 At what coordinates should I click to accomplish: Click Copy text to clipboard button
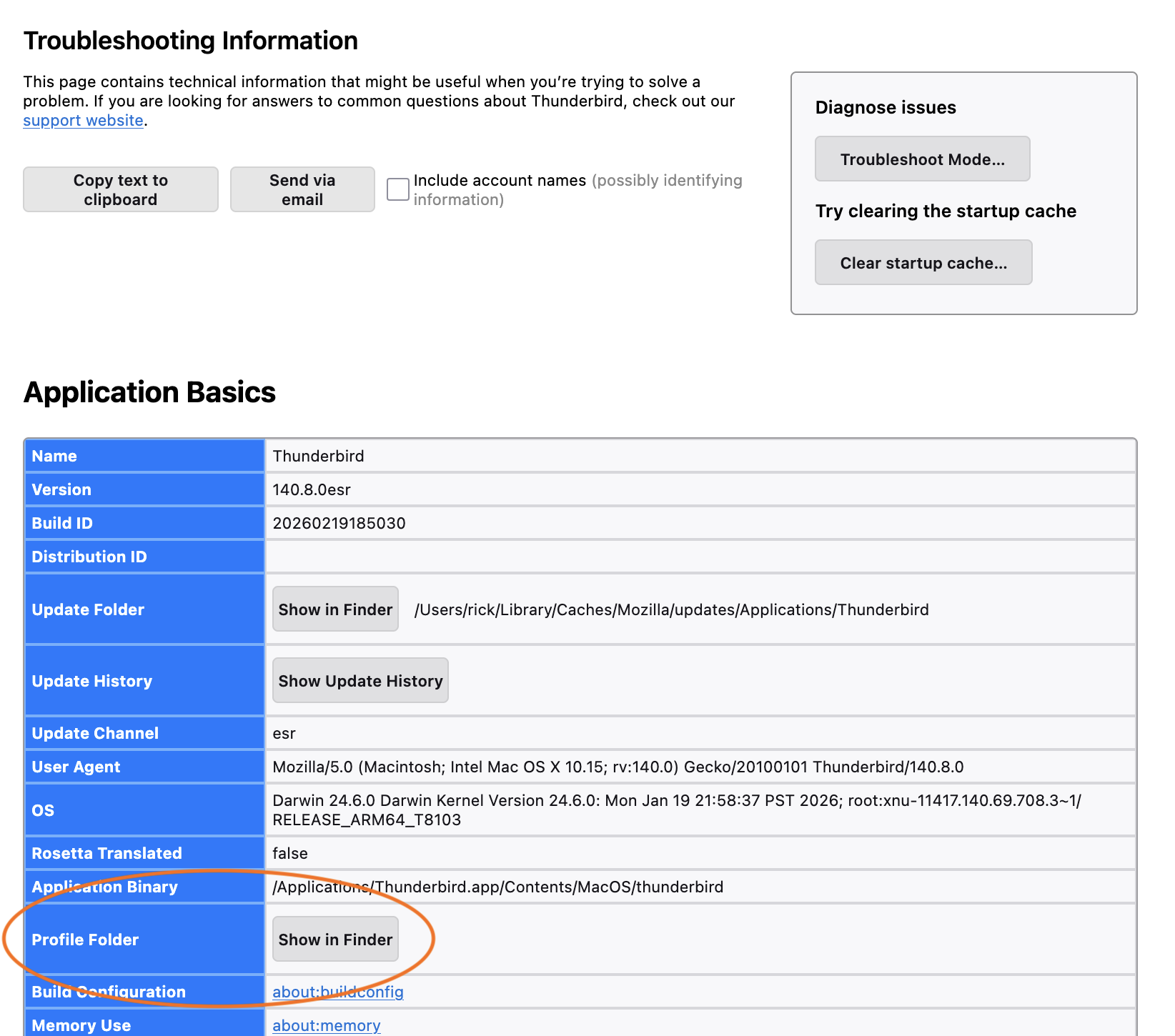point(121,190)
